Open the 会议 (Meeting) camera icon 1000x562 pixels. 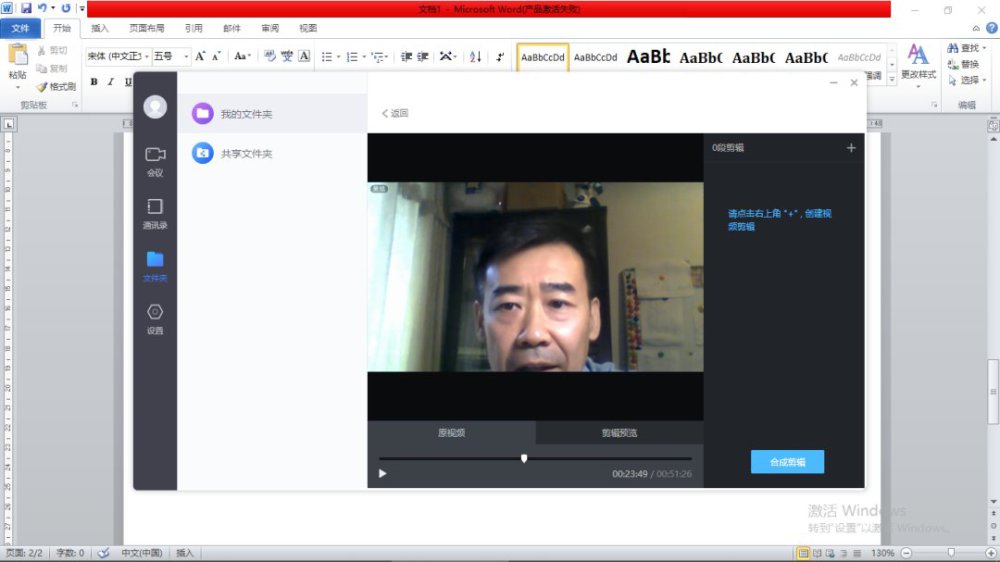tap(155, 155)
